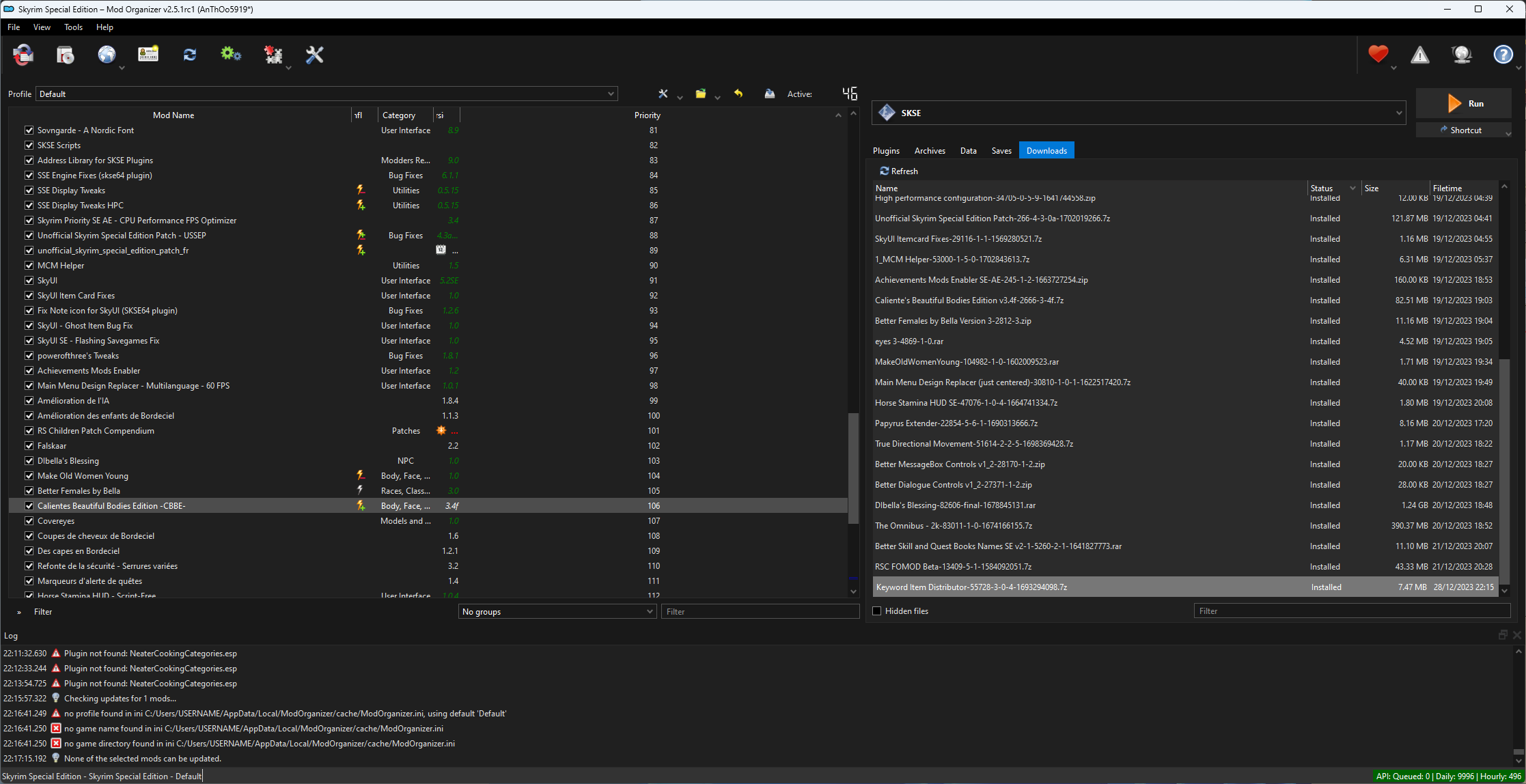Screen dimensions: 1526x784
Task: Click the Update lightbulb icon
Action: pos(1462,55)
